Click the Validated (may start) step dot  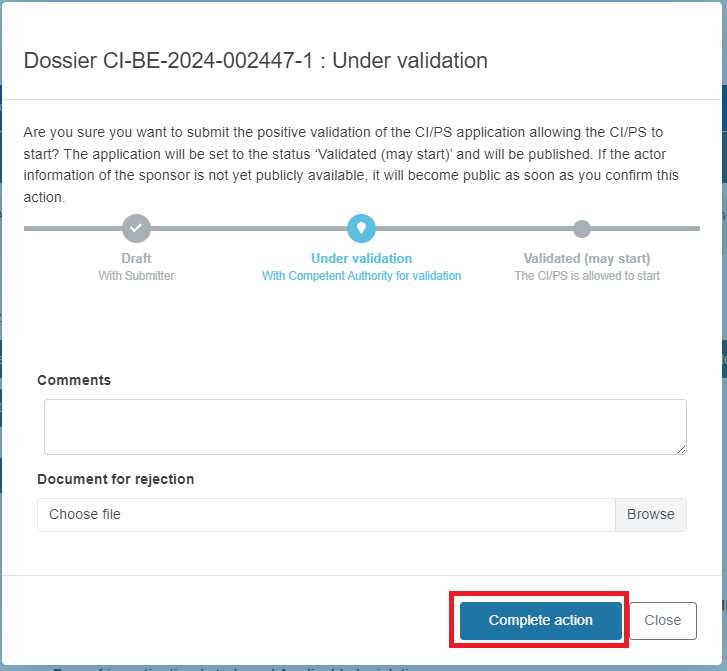pos(582,229)
